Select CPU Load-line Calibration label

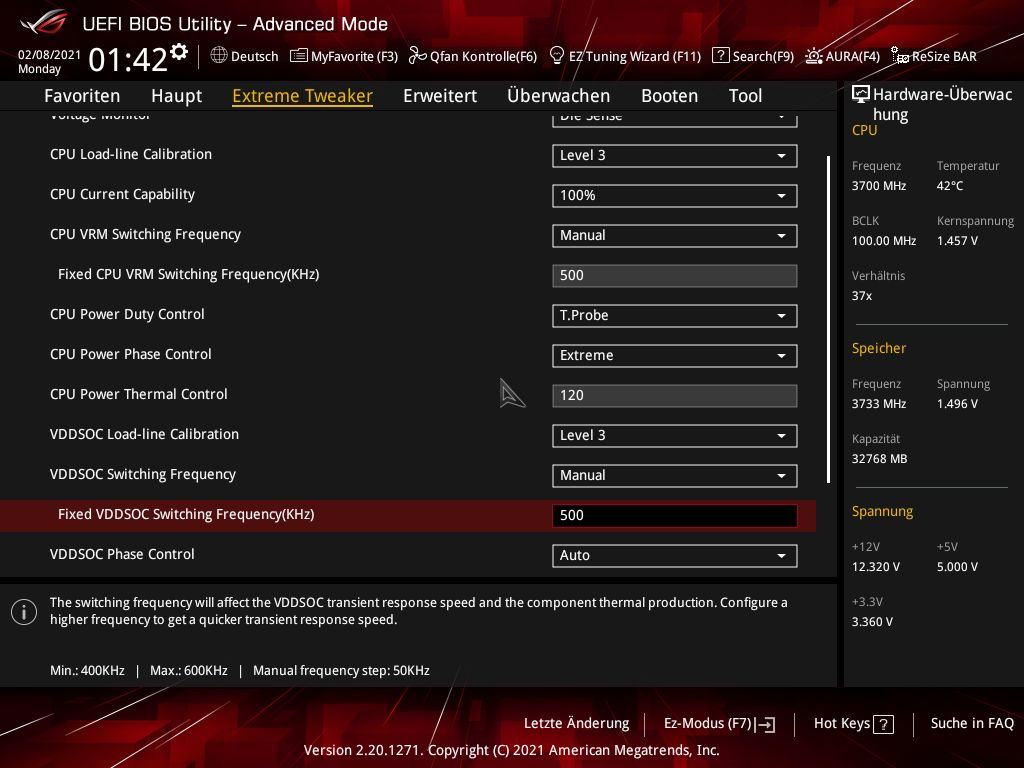pyautogui.click(x=131, y=154)
